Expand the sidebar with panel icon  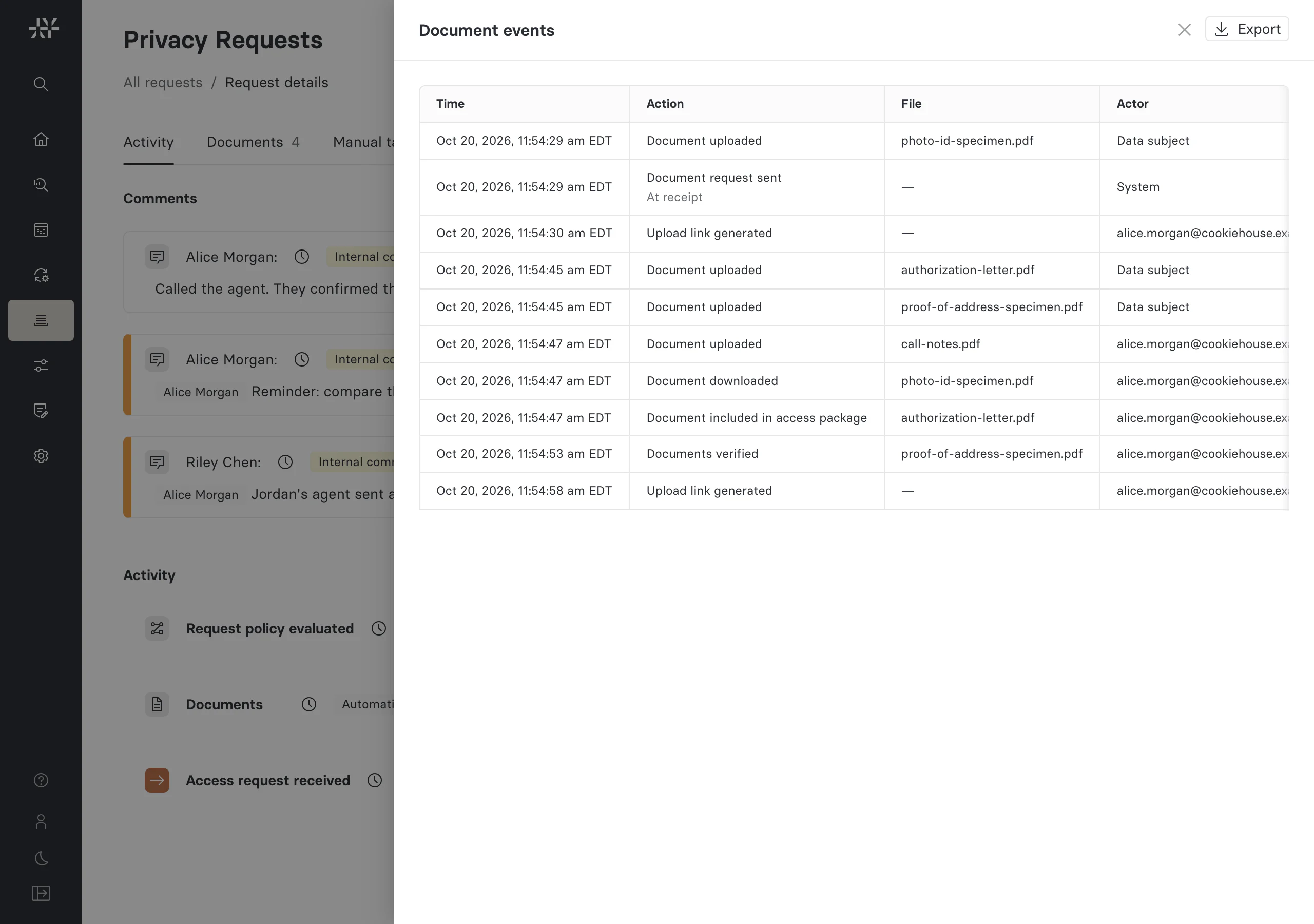[41, 893]
